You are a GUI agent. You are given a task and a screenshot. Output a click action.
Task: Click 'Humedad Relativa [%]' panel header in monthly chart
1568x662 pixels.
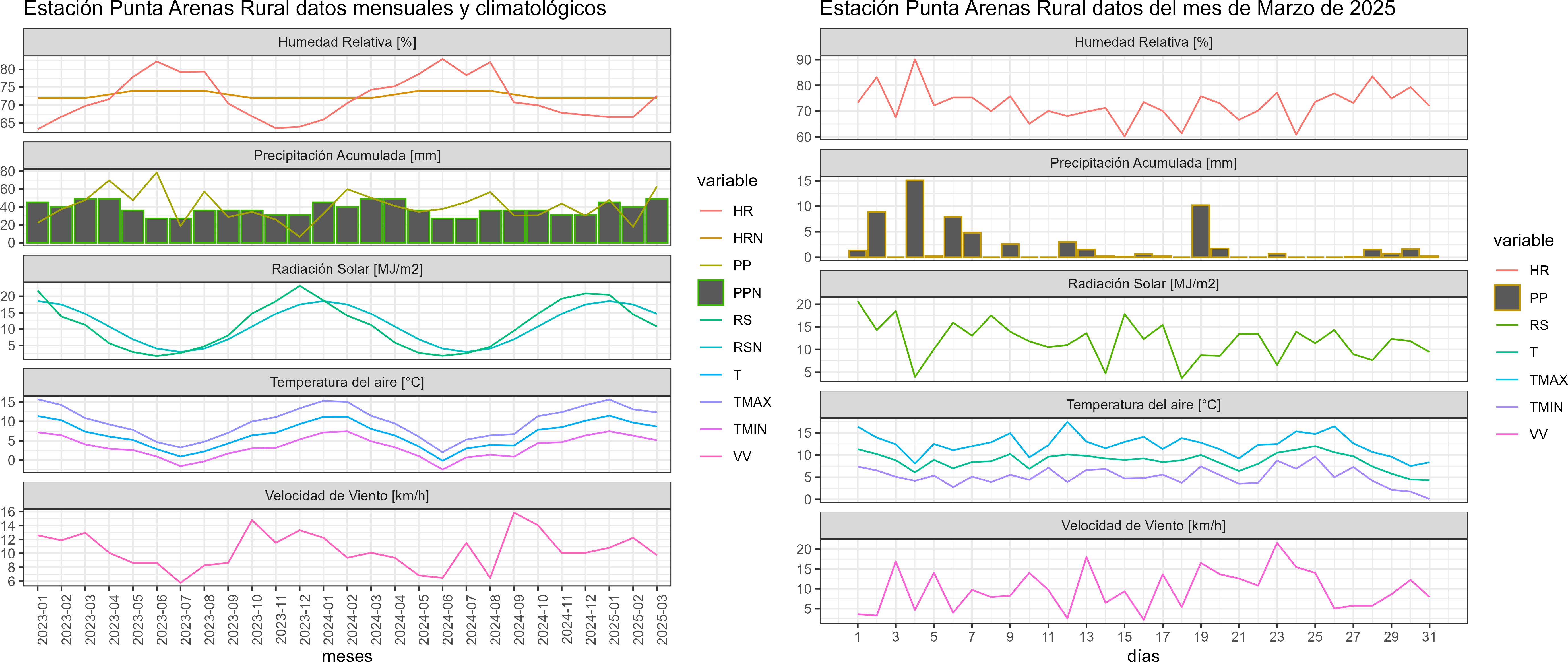pos(347,42)
